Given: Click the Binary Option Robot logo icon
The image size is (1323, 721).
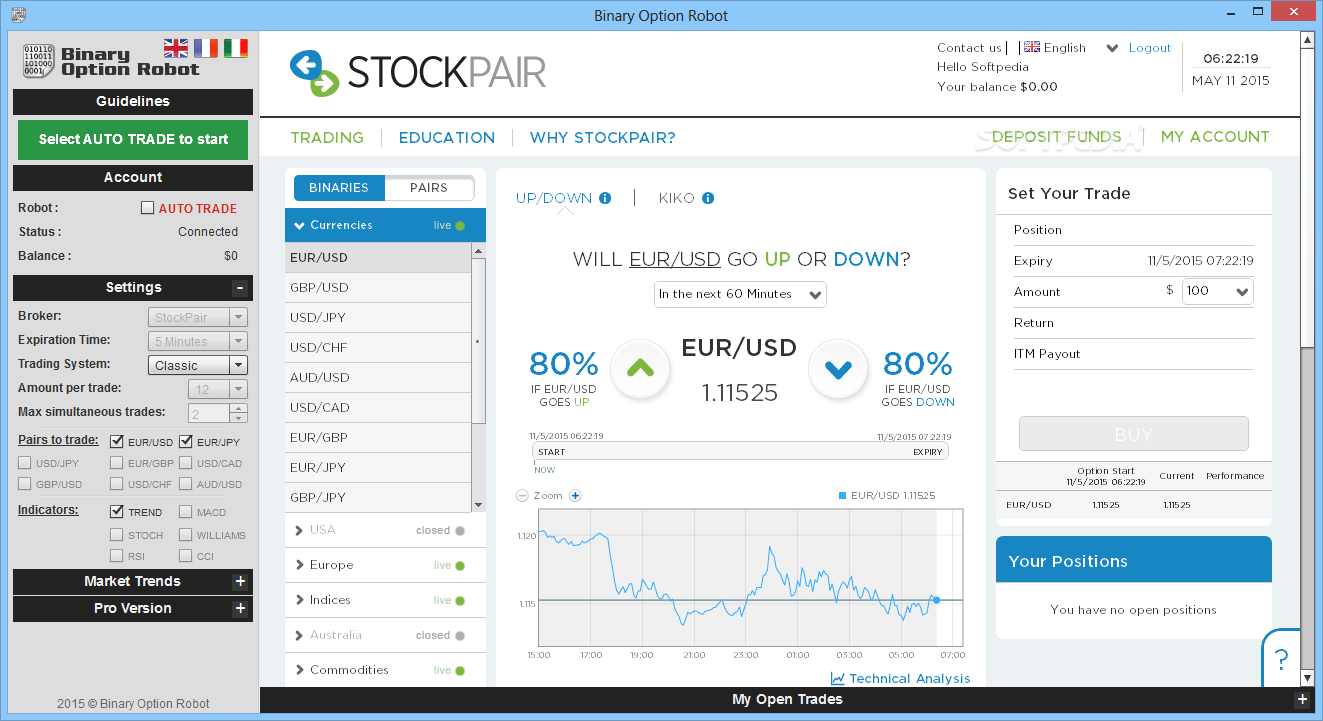Looking at the screenshot, I should pos(38,60).
